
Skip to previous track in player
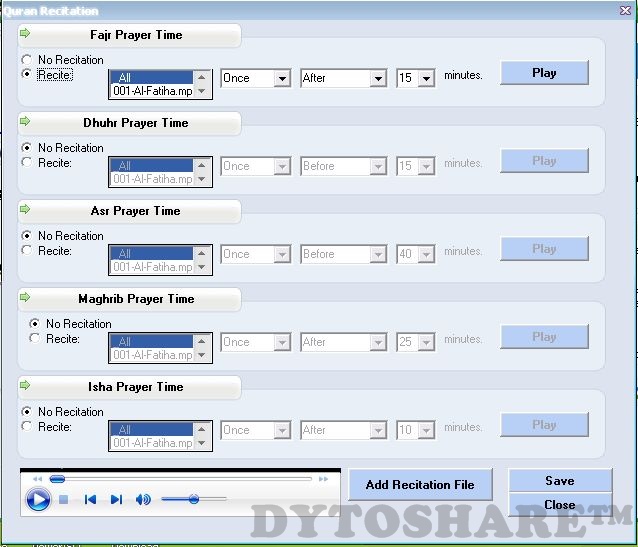(90, 499)
